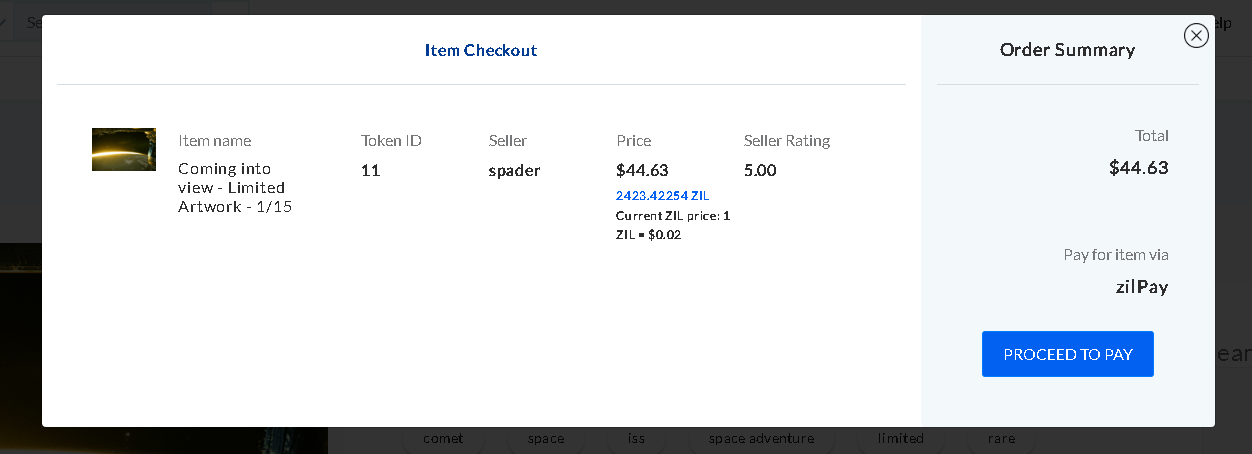This screenshot has width=1252, height=454.
Task: Click the Order Summary heading
Action: (1067, 49)
